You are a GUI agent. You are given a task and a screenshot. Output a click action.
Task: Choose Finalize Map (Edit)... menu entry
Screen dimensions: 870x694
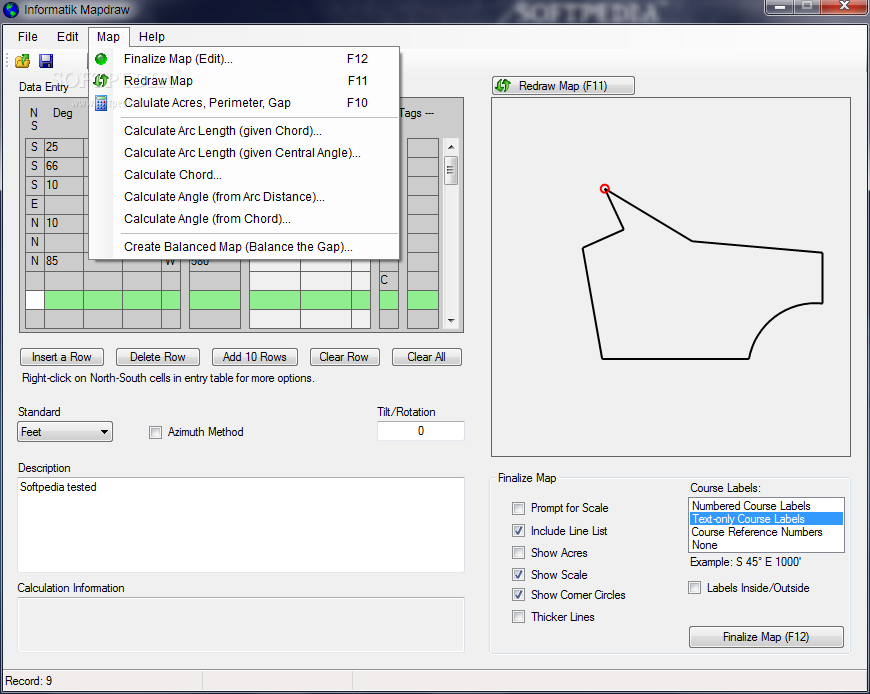pyautogui.click(x=244, y=59)
